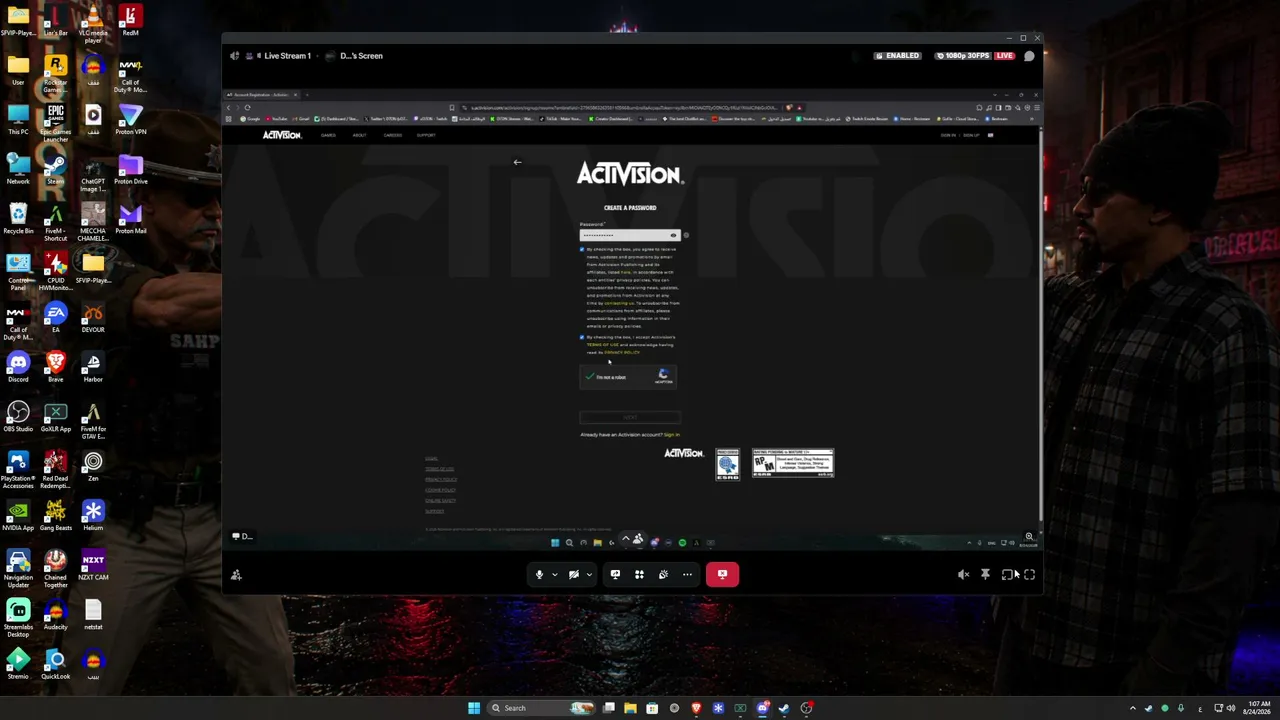Launch Epic Games Launcher
Viewport: 1280px width, 720px height.
pyautogui.click(x=56, y=123)
